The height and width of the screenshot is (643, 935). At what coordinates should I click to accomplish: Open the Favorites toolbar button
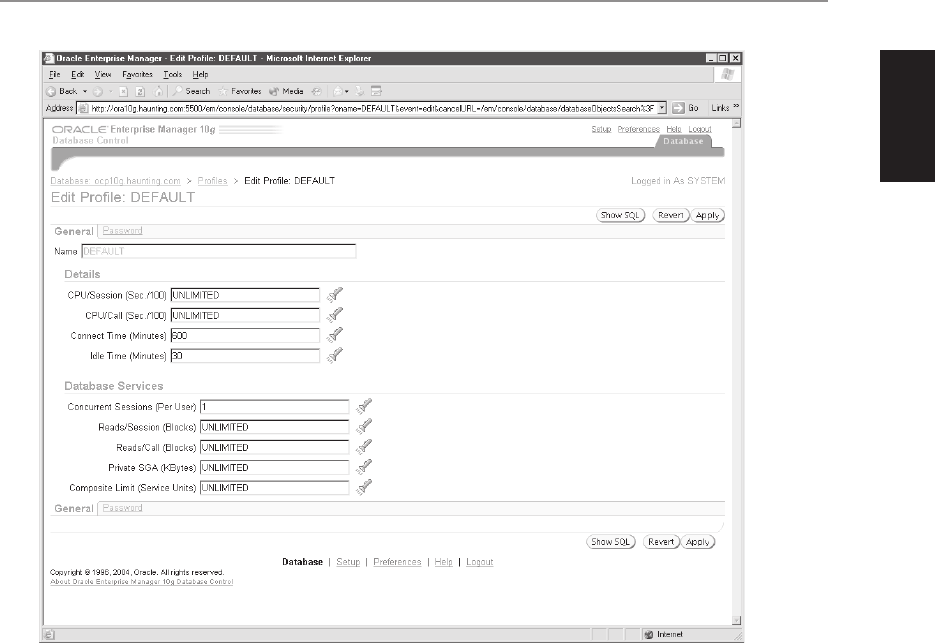tap(240, 91)
